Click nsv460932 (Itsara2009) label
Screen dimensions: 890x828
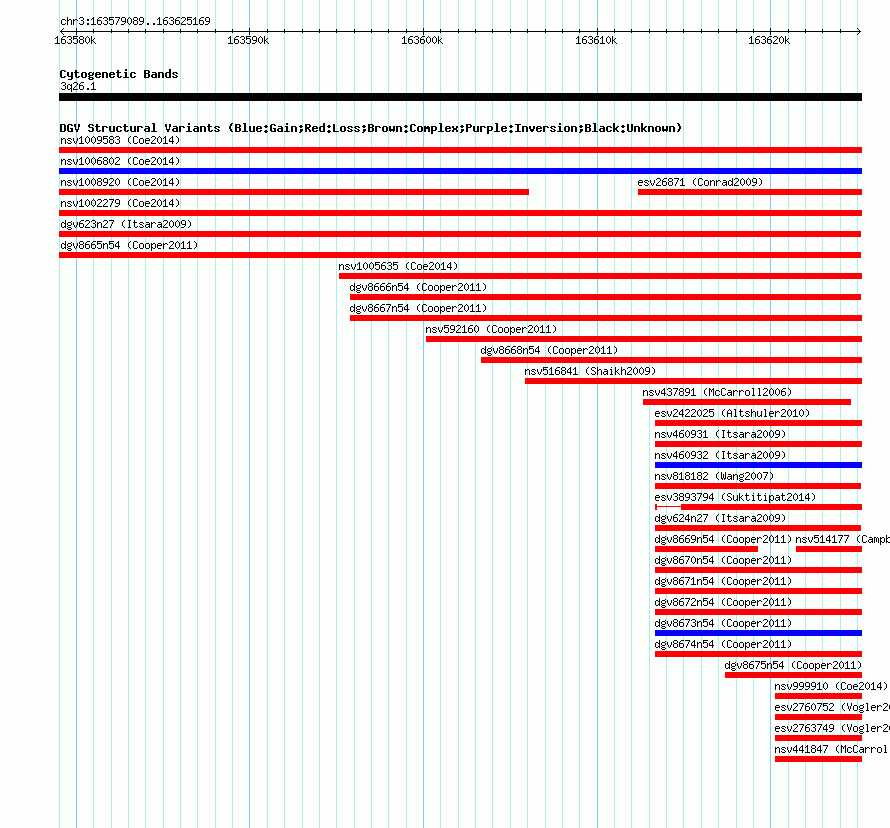pyautogui.click(x=720, y=455)
